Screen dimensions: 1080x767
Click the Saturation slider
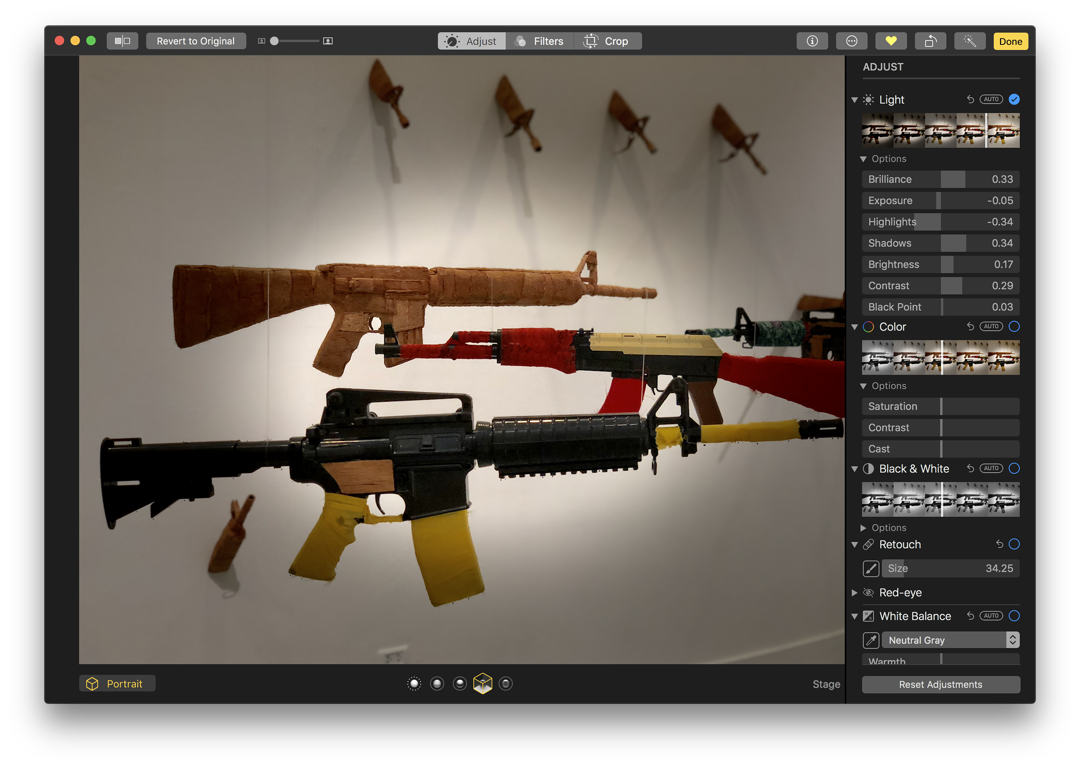click(940, 406)
